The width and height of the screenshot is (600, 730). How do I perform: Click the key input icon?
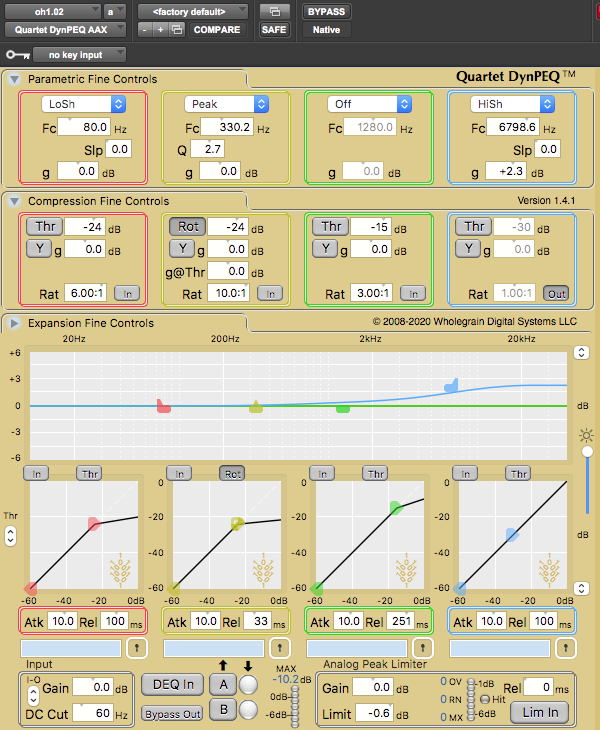coord(18,55)
